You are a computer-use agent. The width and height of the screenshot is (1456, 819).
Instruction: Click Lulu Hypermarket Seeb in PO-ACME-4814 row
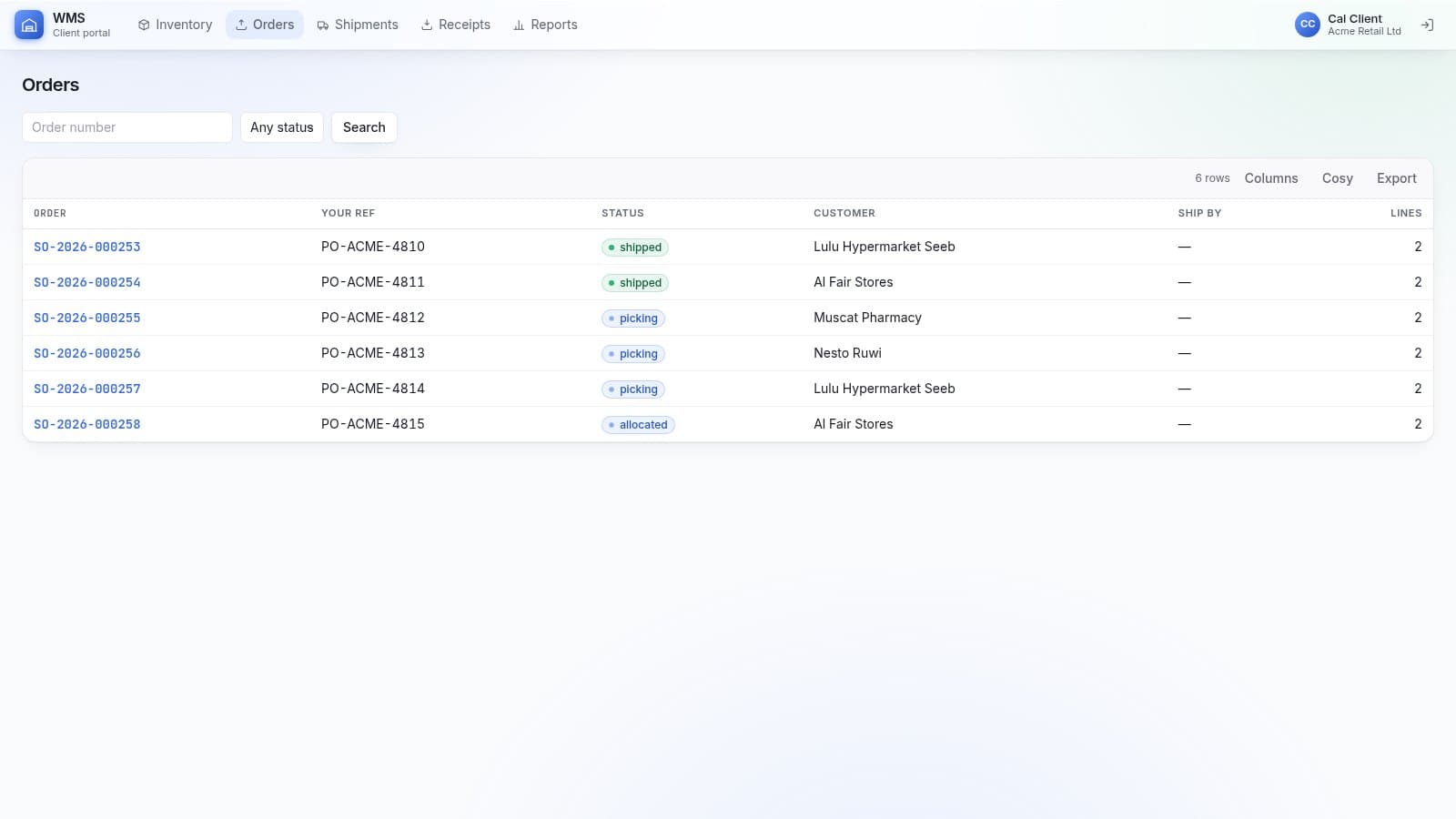885,389
